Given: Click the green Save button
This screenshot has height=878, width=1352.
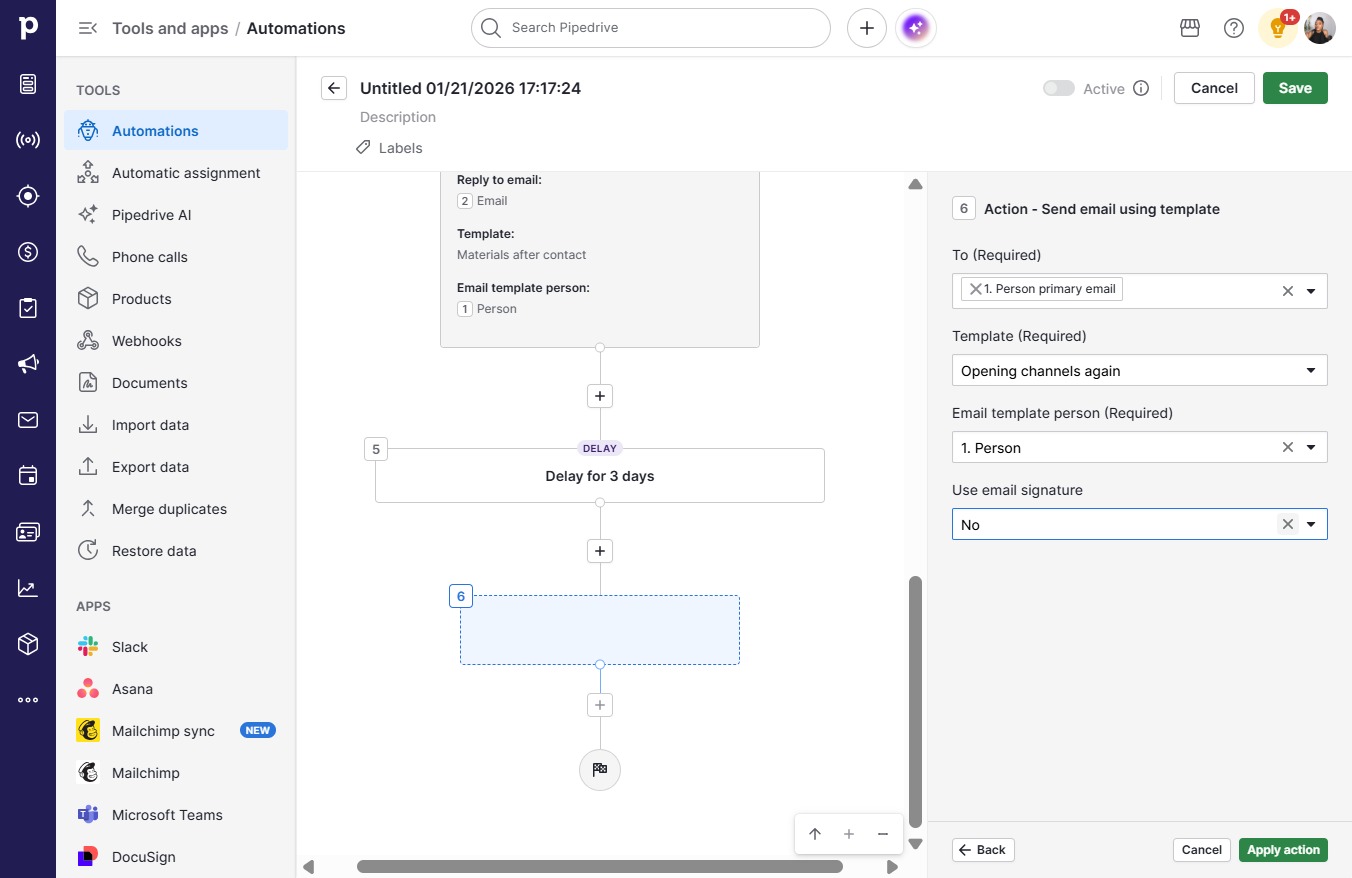Looking at the screenshot, I should 1295,88.
